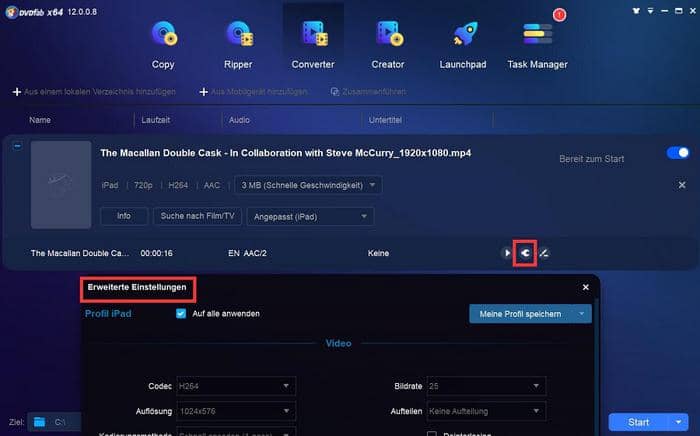Click the Start button
Screen dimensions: 700x436
[x=639, y=422]
